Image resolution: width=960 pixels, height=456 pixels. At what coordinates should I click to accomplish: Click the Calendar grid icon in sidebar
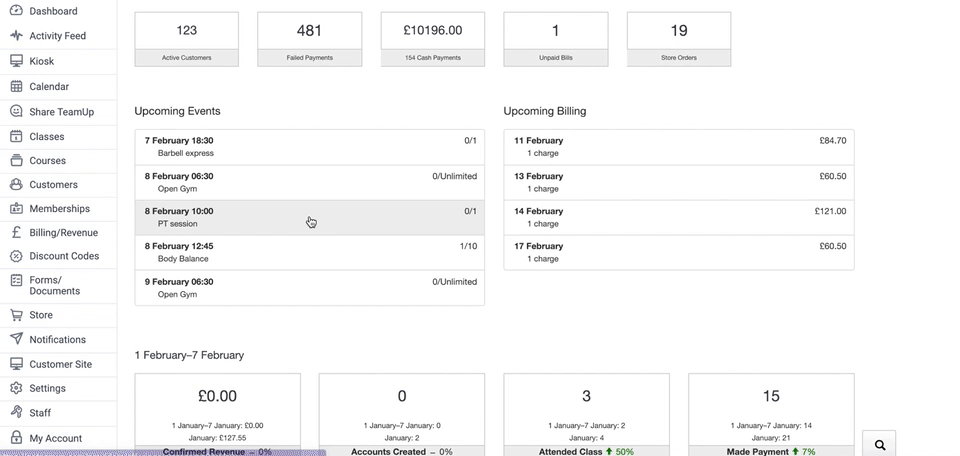coord(16,87)
